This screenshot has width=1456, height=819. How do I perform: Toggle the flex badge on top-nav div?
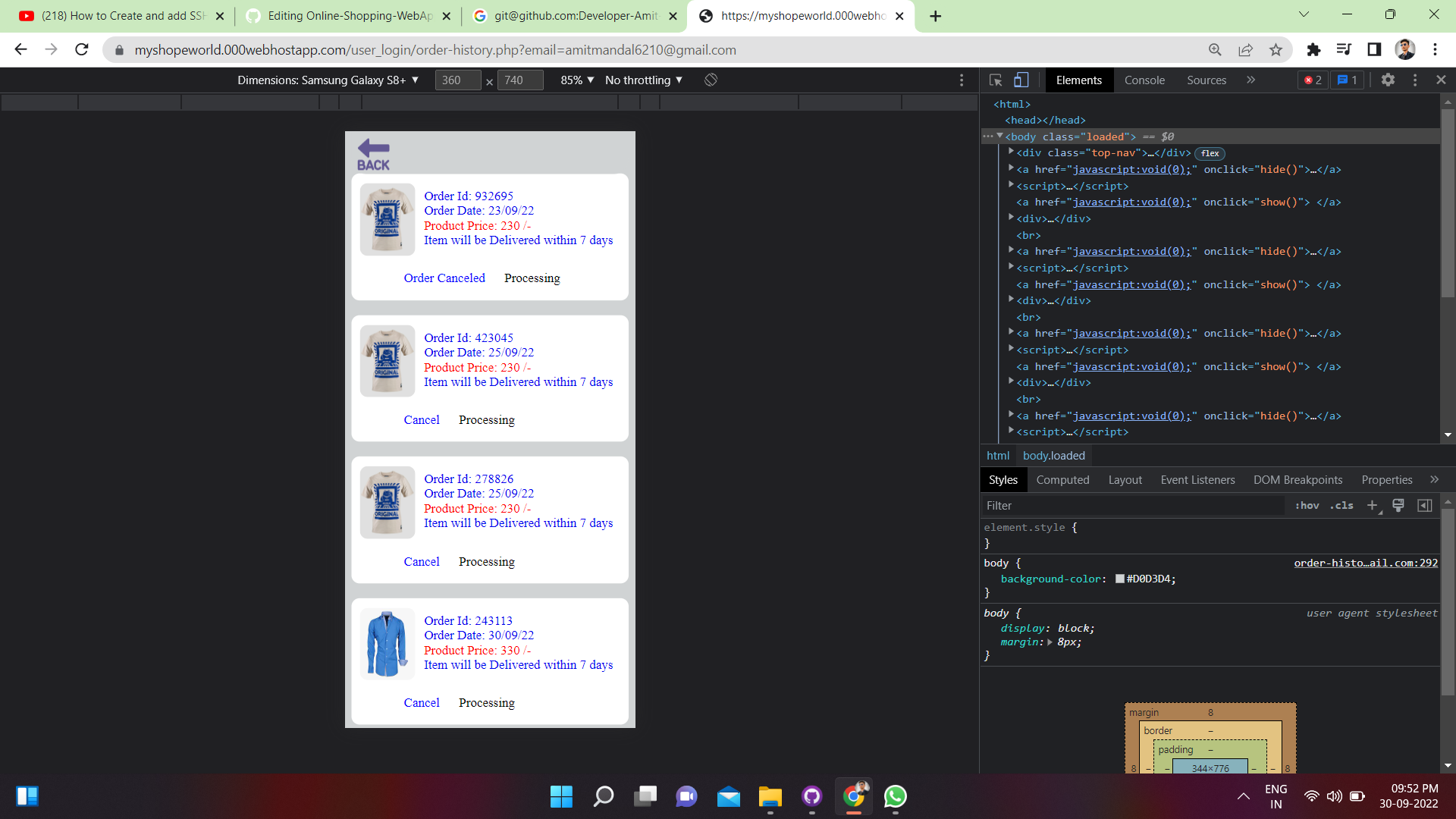coord(1209,153)
